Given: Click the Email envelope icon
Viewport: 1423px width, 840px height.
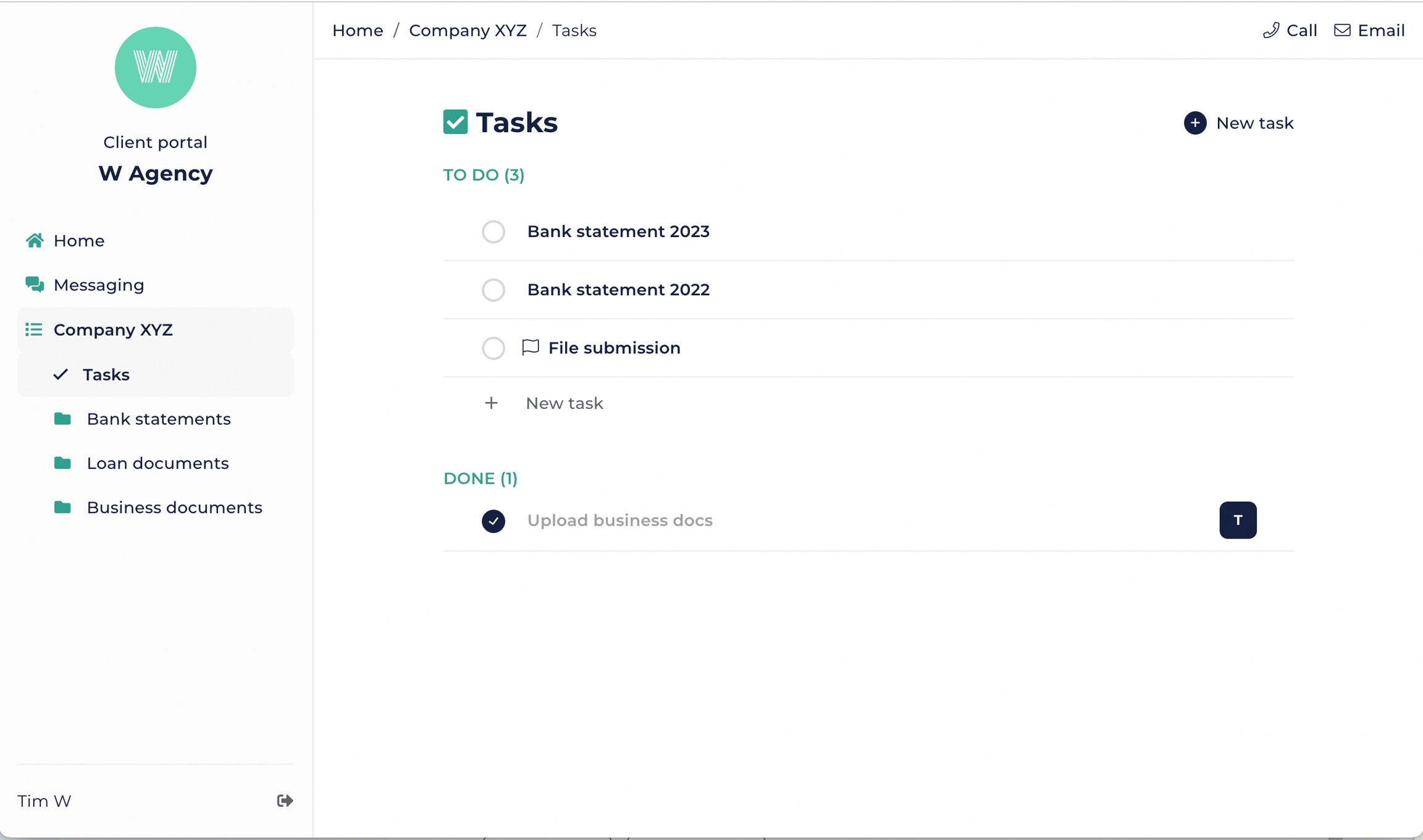Looking at the screenshot, I should point(1342,30).
